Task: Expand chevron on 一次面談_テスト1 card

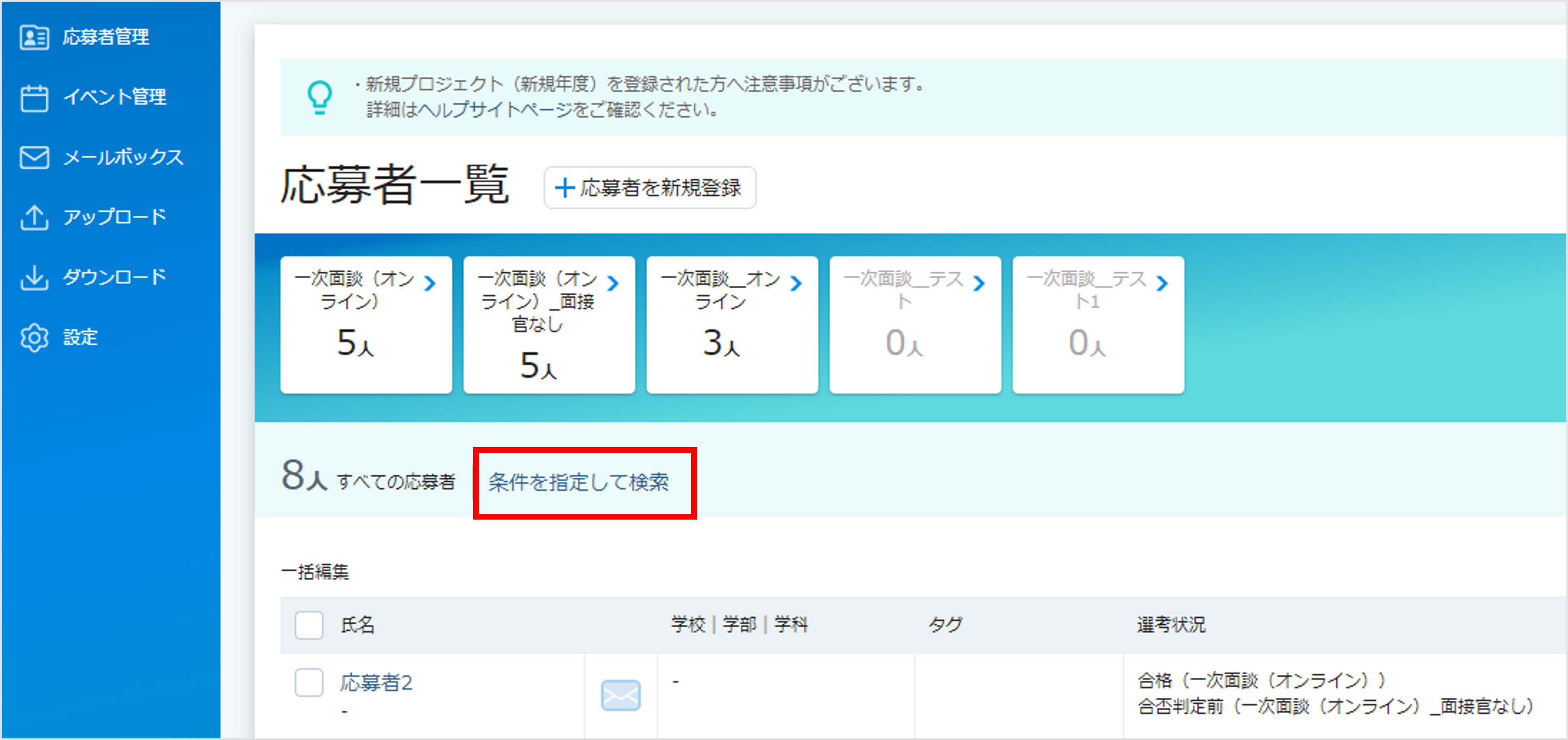Action: [x=1163, y=283]
